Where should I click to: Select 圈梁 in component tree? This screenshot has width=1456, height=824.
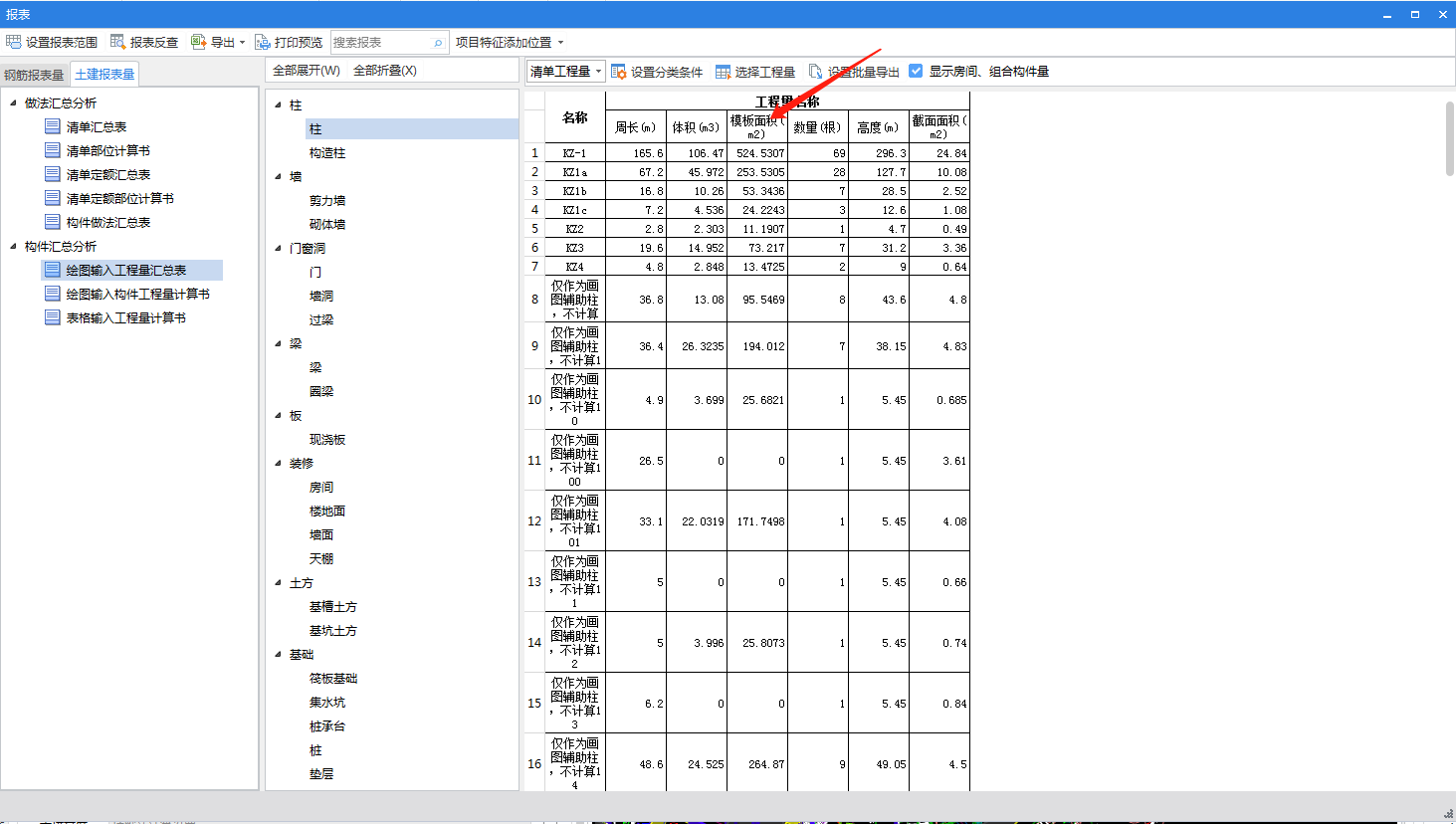pyautogui.click(x=321, y=391)
